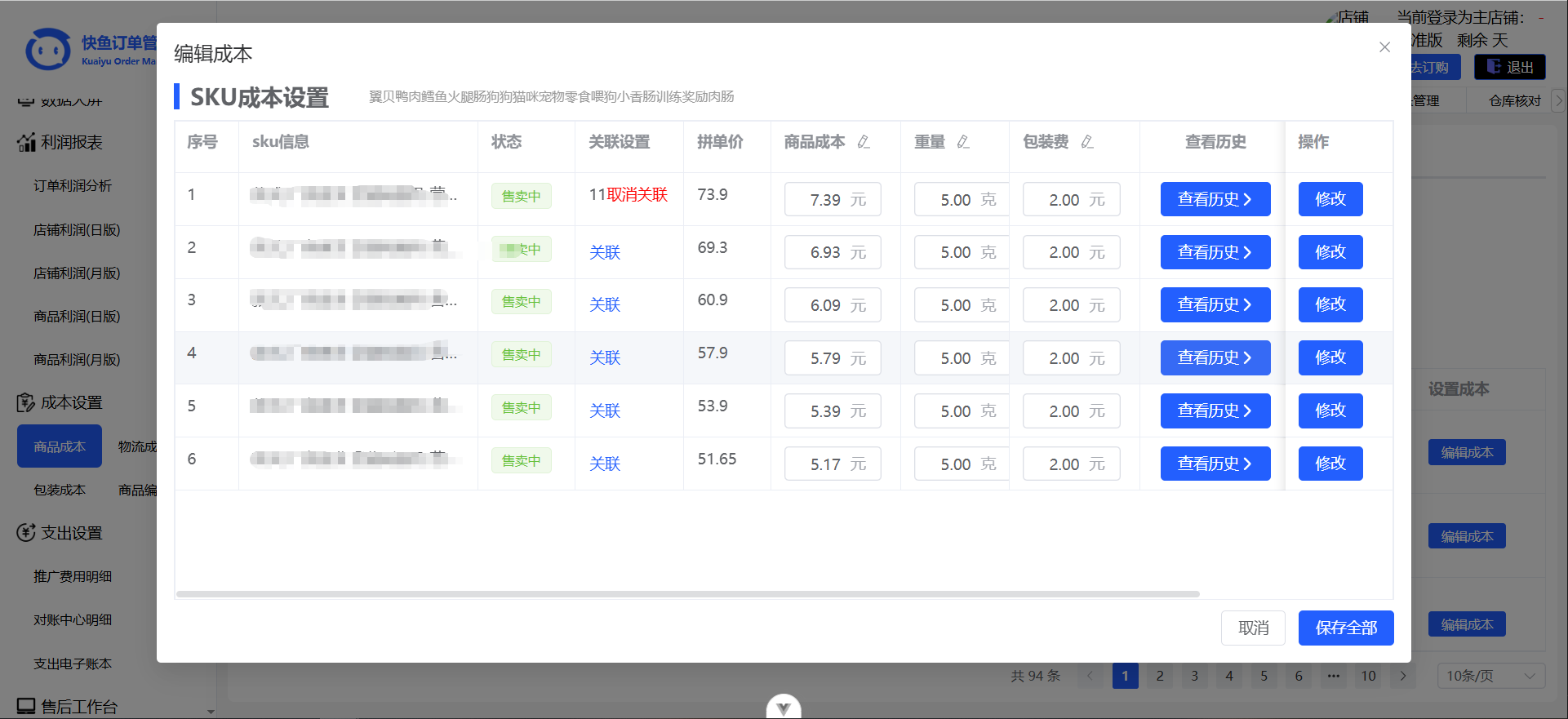Click the edit pencil icon beside 包装费

point(1087,142)
